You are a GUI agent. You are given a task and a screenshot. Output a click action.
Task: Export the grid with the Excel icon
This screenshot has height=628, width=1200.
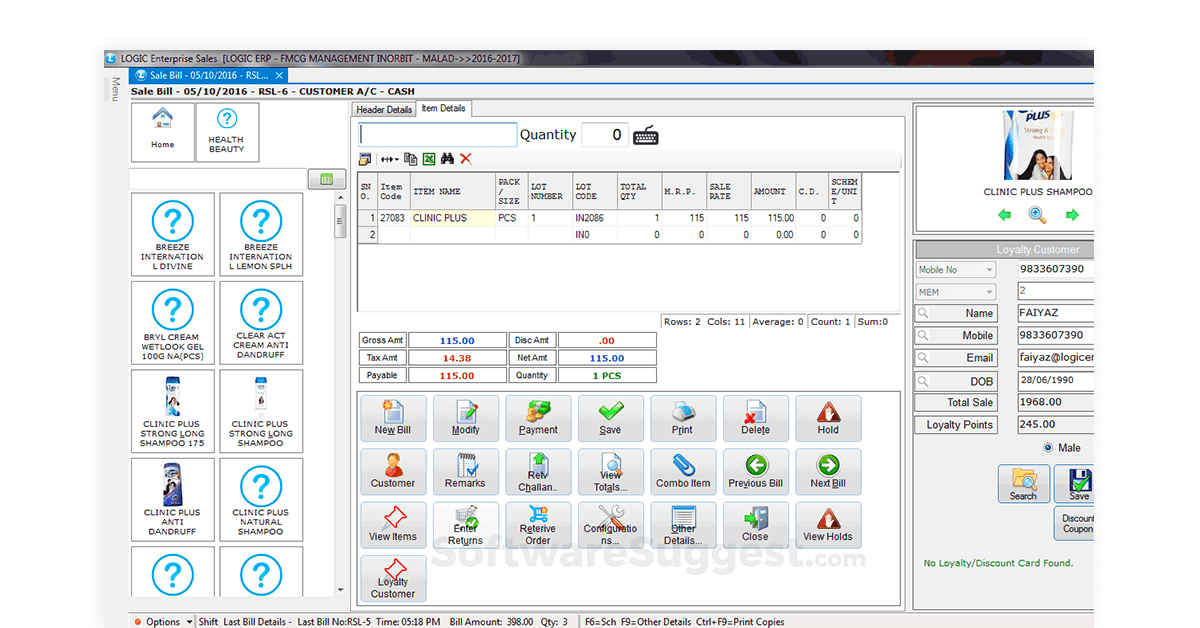coord(429,159)
